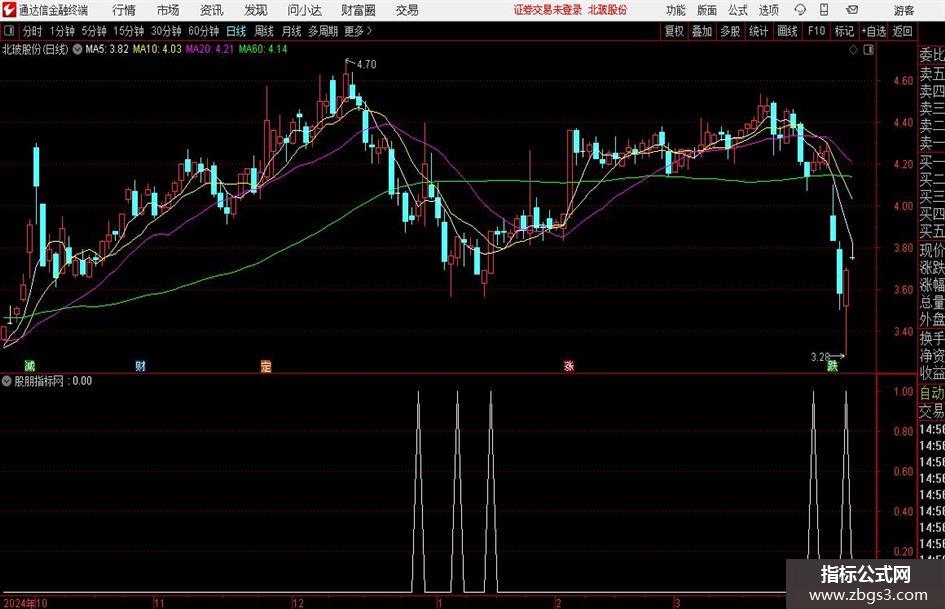Click the 北玻股份 stock name in title bar
The height and width of the screenshot is (609, 945).
click(608, 10)
